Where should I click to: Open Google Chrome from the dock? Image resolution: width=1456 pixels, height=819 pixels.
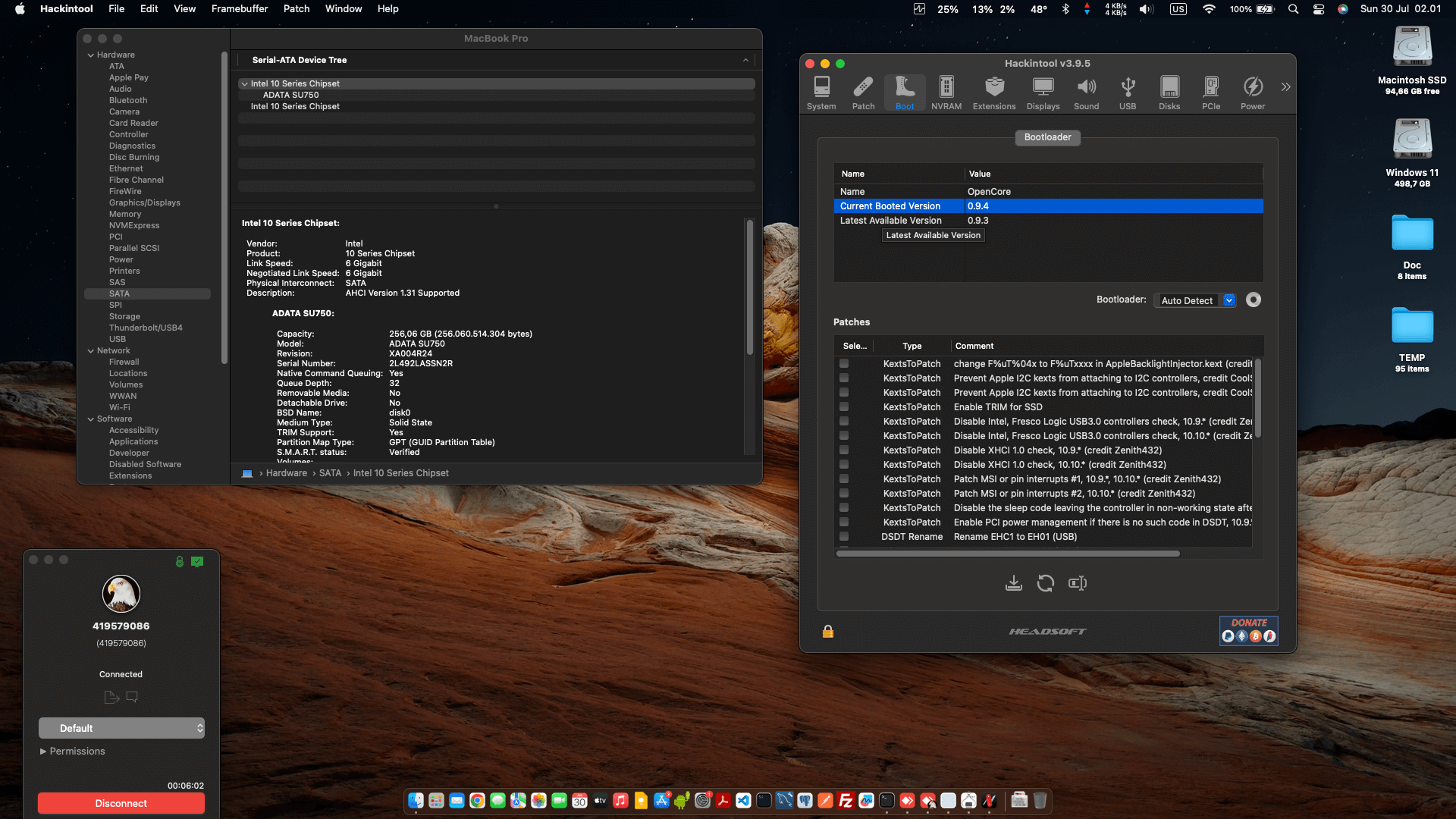tap(477, 801)
